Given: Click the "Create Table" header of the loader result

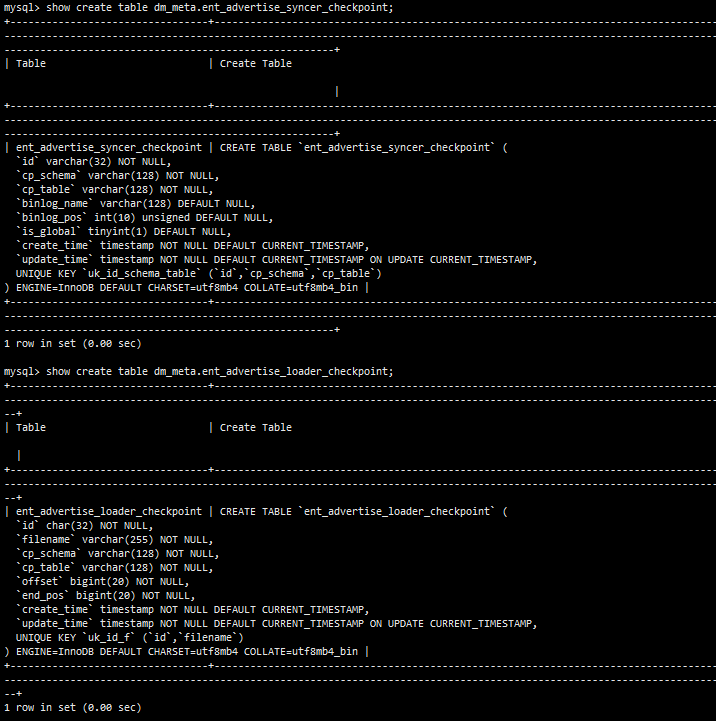Looking at the screenshot, I should click(256, 427).
